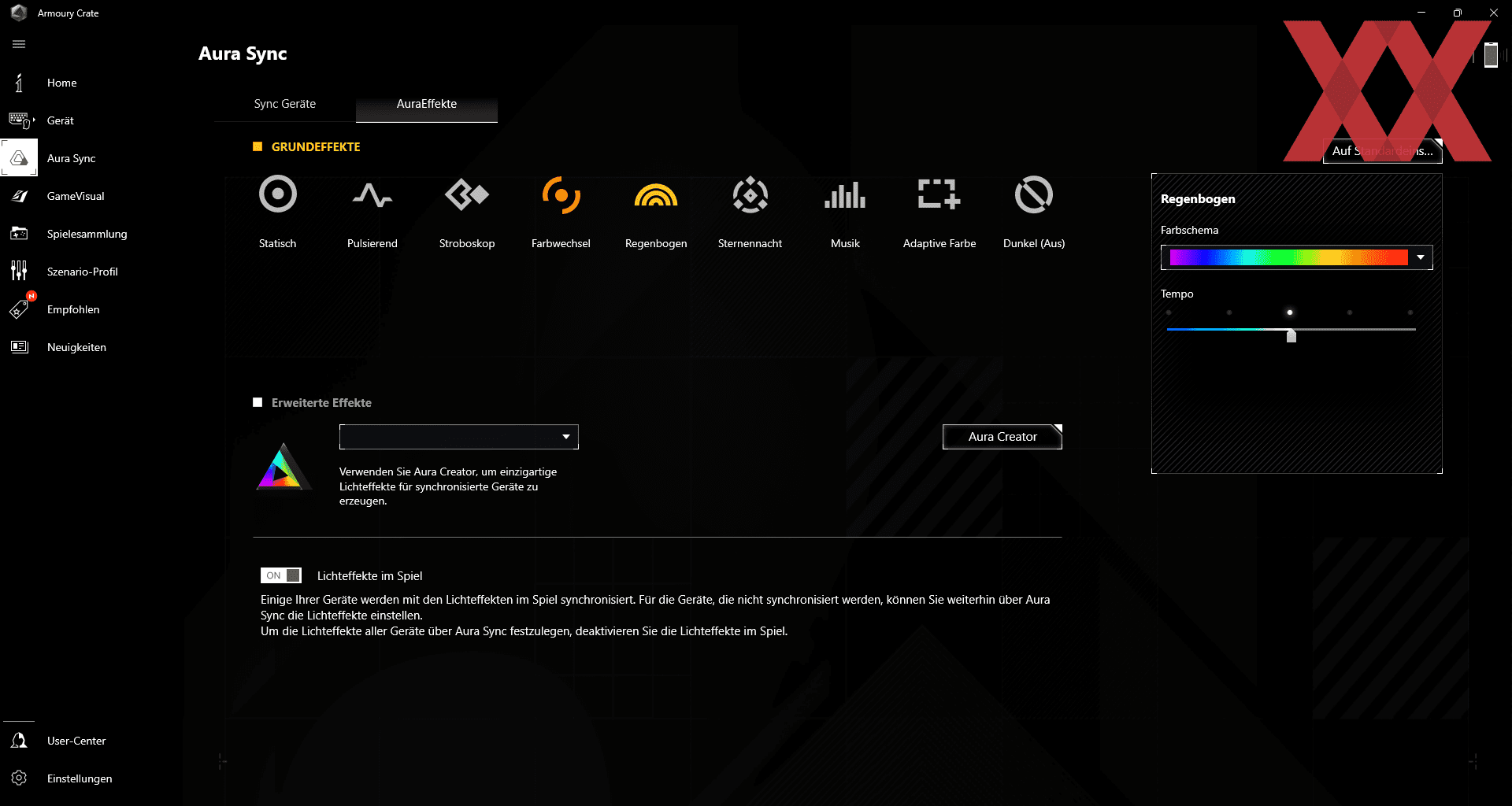Click the Auf Standardeinstellungen reset button
The image size is (1512, 806).
pyautogui.click(x=1383, y=150)
